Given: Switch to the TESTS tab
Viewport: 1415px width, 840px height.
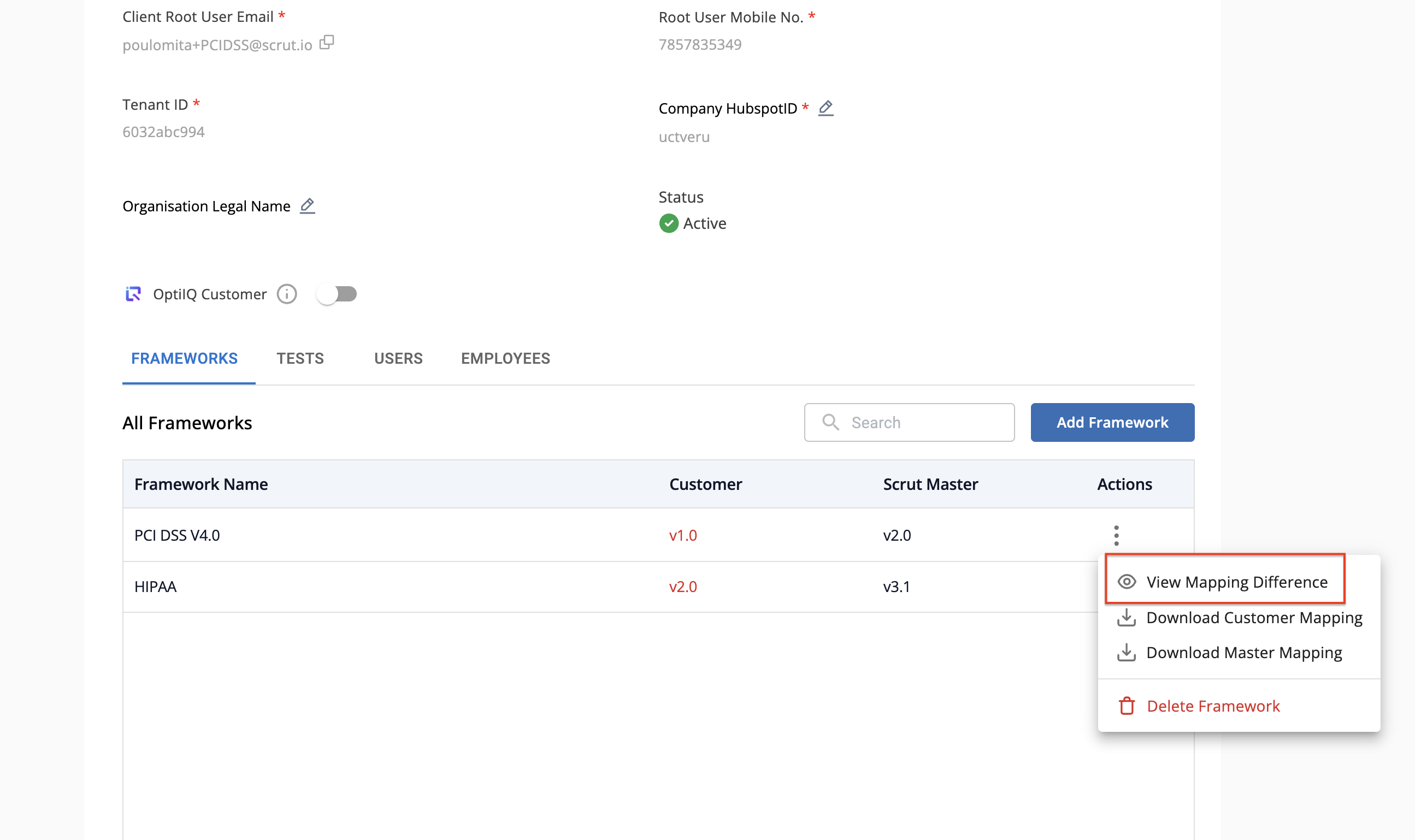Looking at the screenshot, I should (x=300, y=358).
